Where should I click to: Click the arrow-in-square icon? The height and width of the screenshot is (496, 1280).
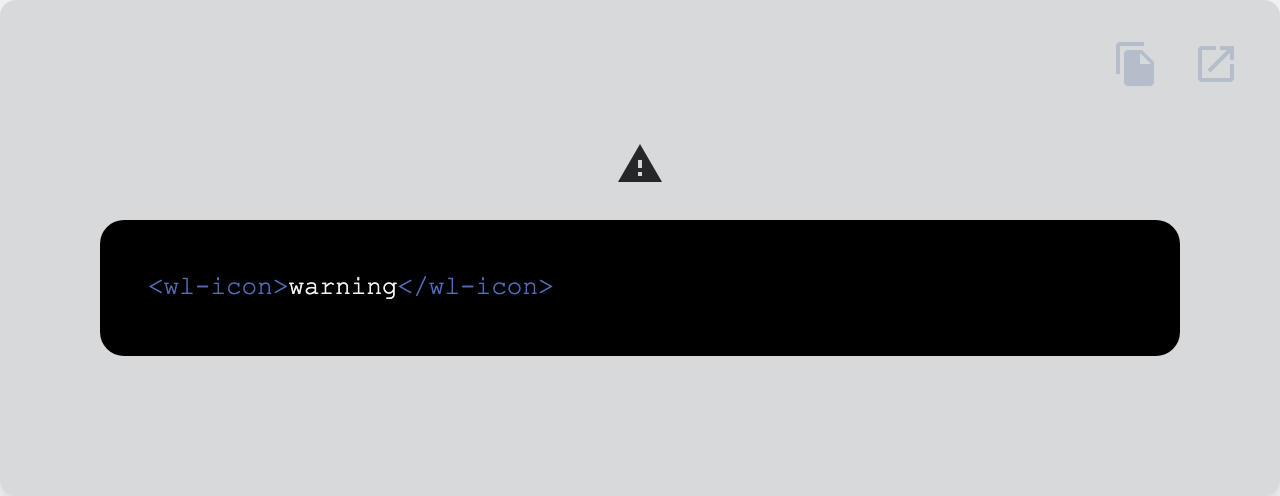pyautogui.click(x=1216, y=64)
